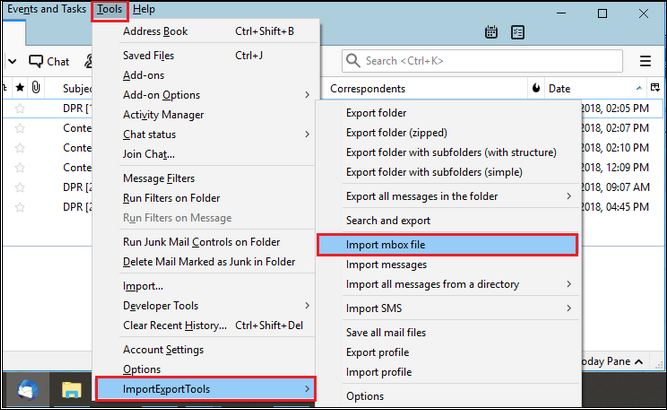The width and height of the screenshot is (667, 410).
Task: Open Message Filters
Action: [206, 178]
